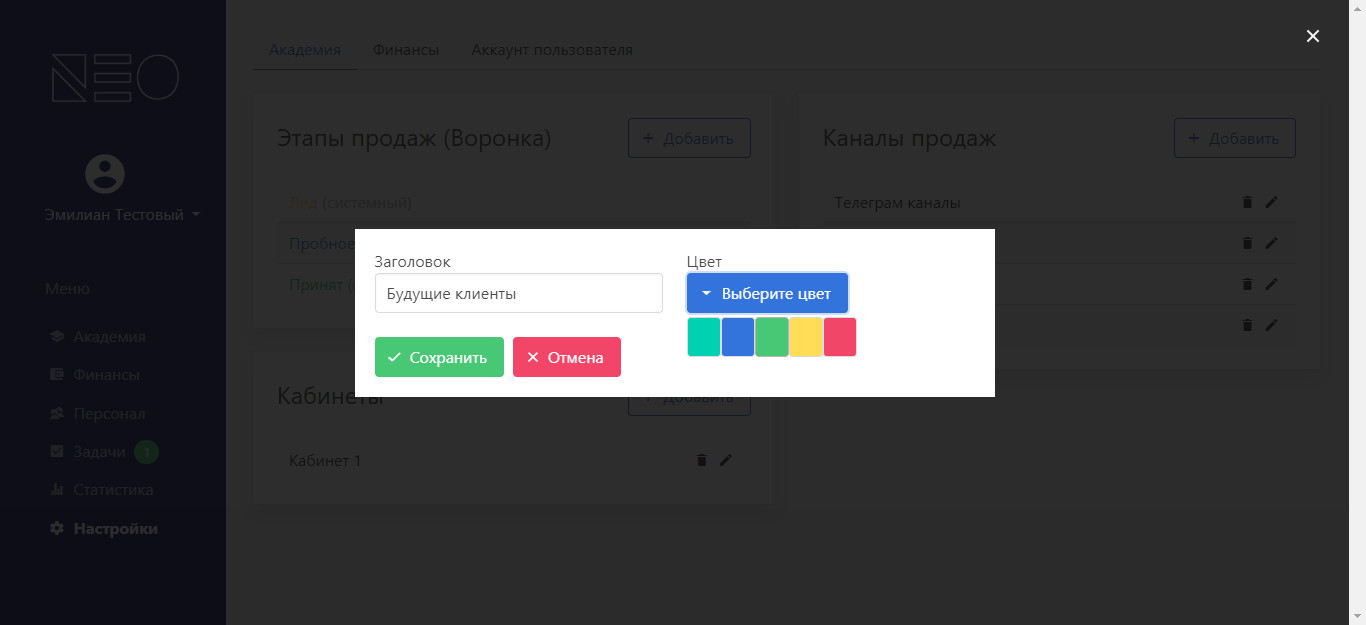Go to Персонал in the sidebar menu
The height and width of the screenshot is (625, 1366).
point(98,414)
